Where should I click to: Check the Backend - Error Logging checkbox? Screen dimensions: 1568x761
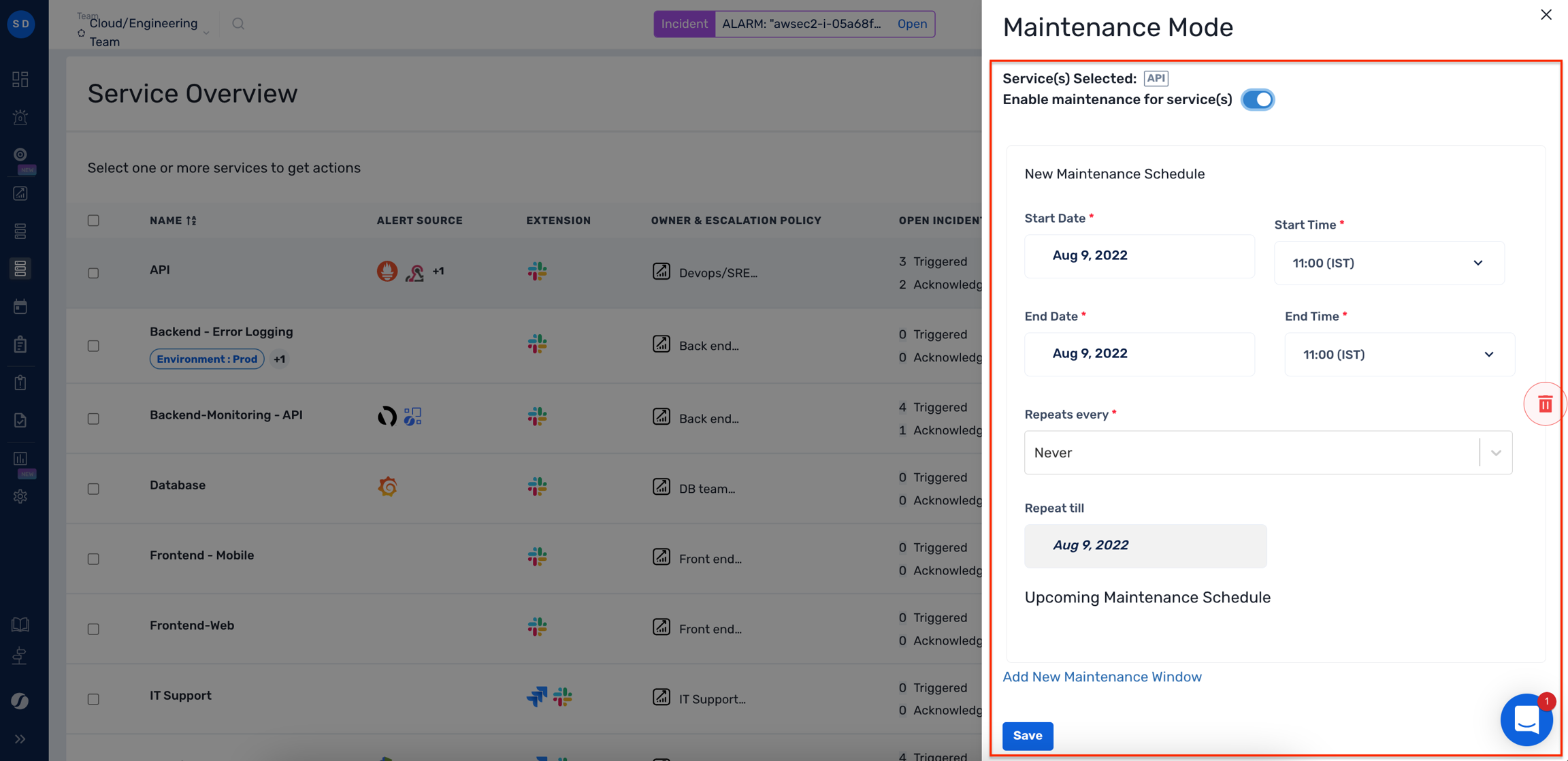pyautogui.click(x=93, y=346)
